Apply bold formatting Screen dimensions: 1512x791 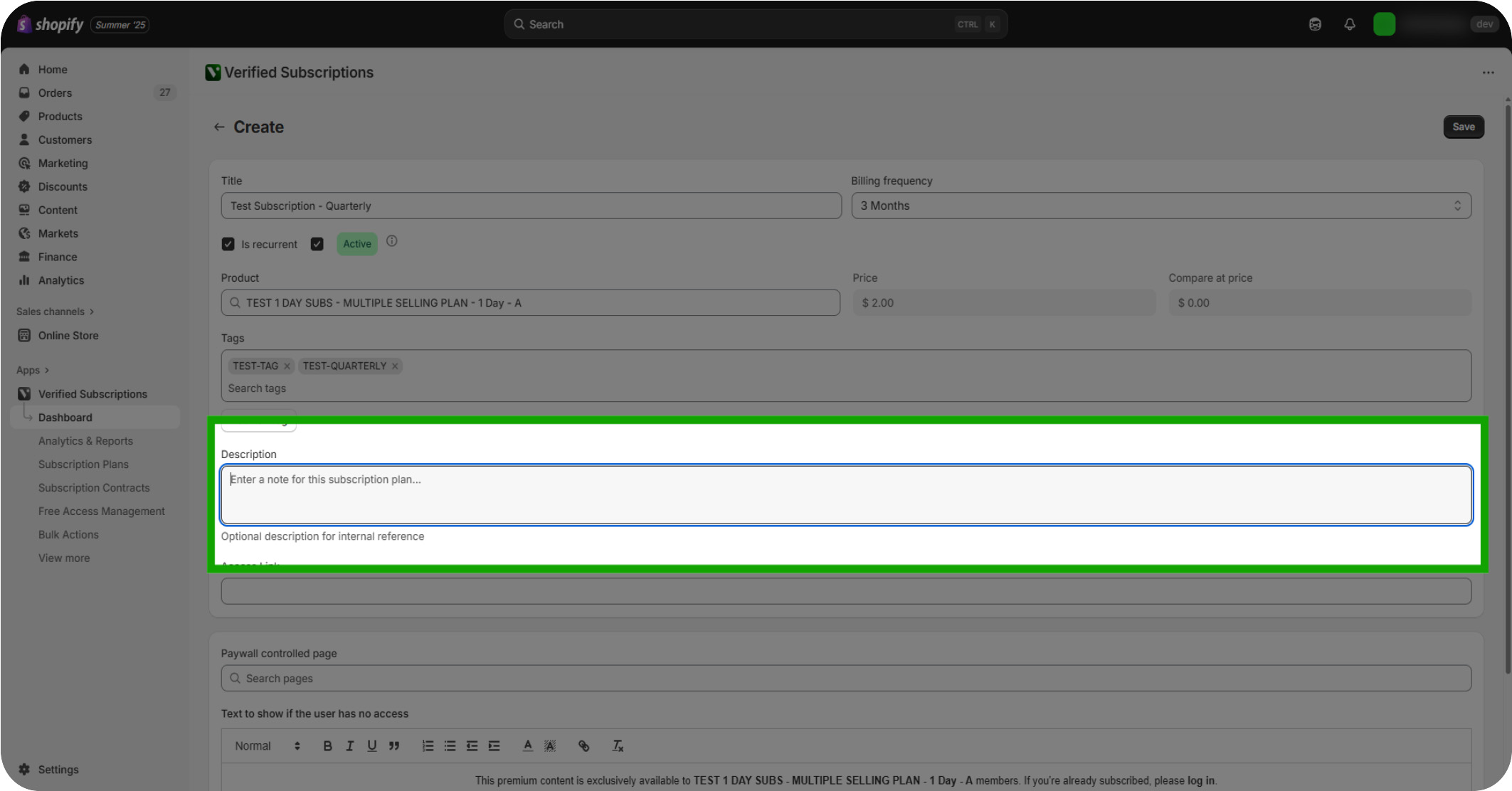pos(327,745)
